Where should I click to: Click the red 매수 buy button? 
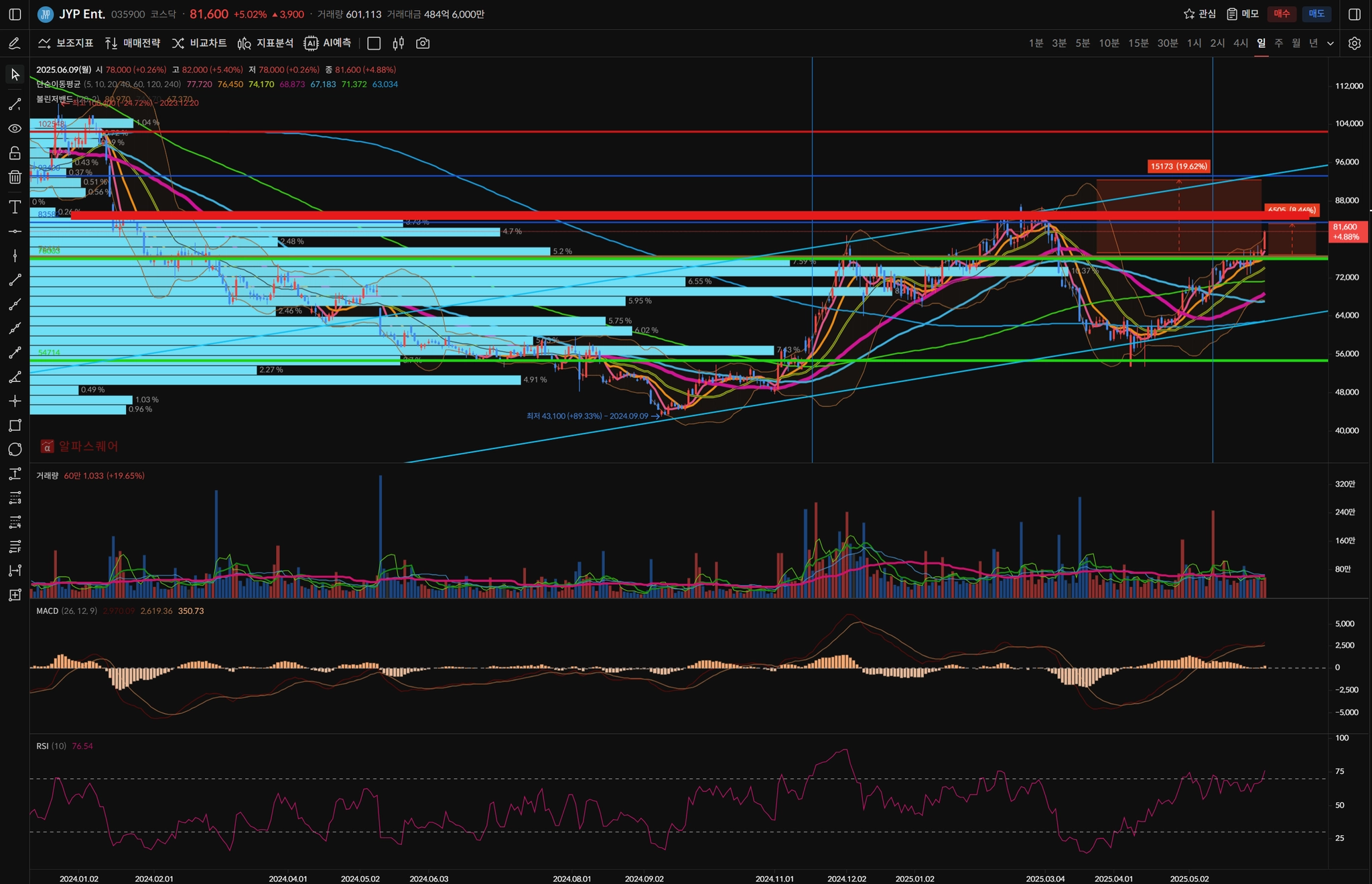[1282, 14]
